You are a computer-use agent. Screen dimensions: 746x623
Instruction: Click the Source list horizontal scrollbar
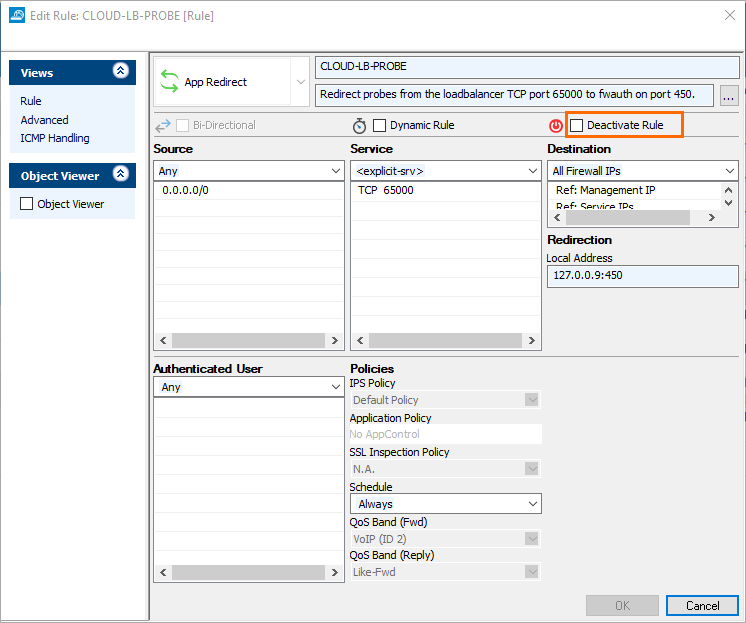click(x=247, y=341)
